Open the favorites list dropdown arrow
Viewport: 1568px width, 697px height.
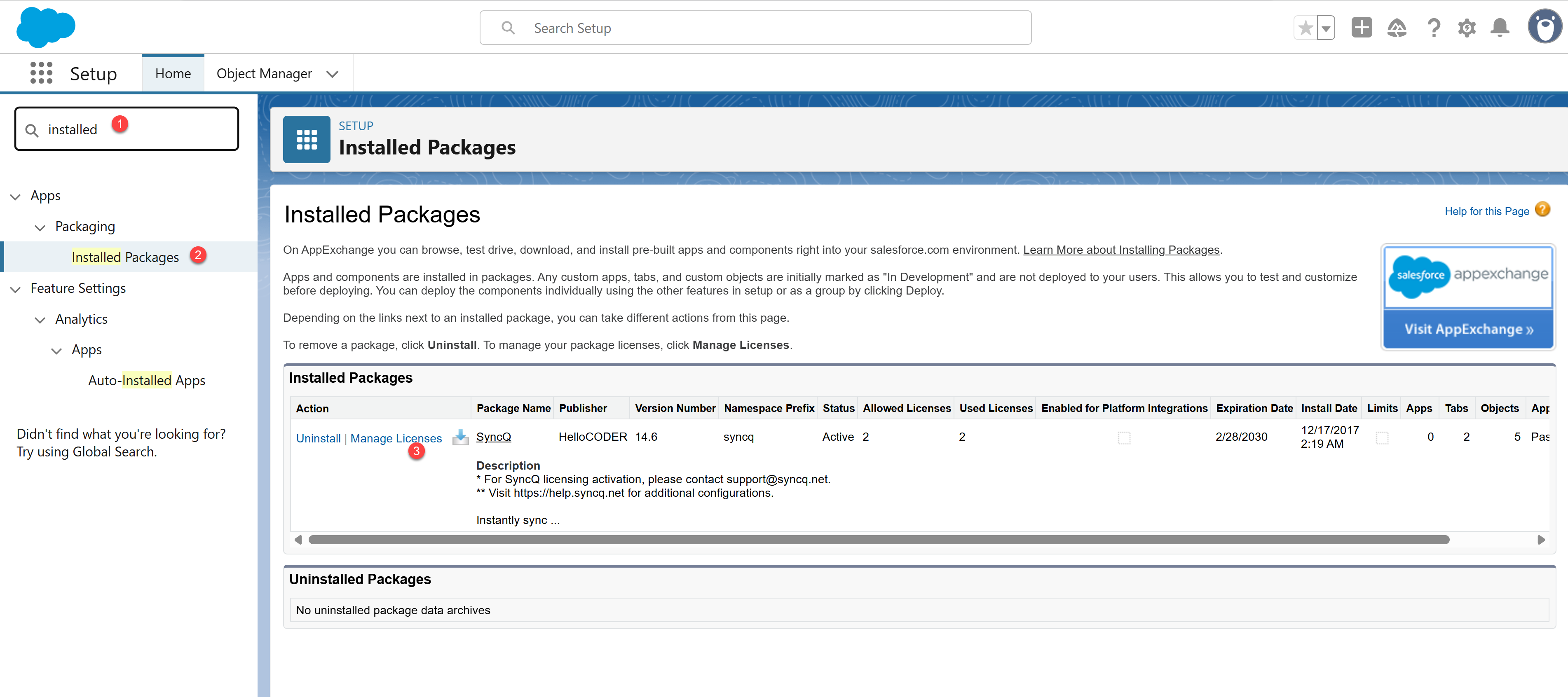(1326, 28)
